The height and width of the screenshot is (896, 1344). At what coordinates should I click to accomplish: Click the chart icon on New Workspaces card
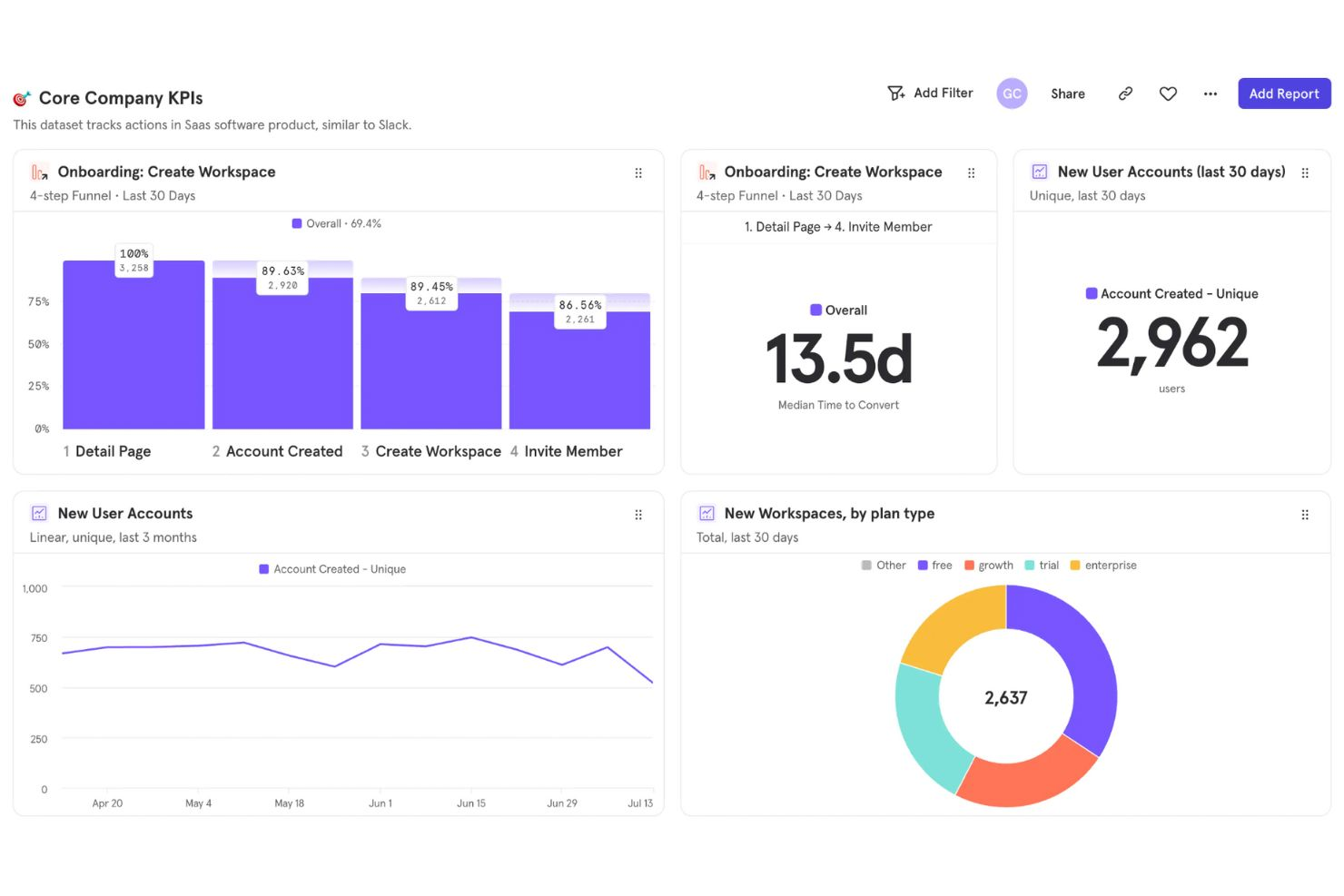707,513
